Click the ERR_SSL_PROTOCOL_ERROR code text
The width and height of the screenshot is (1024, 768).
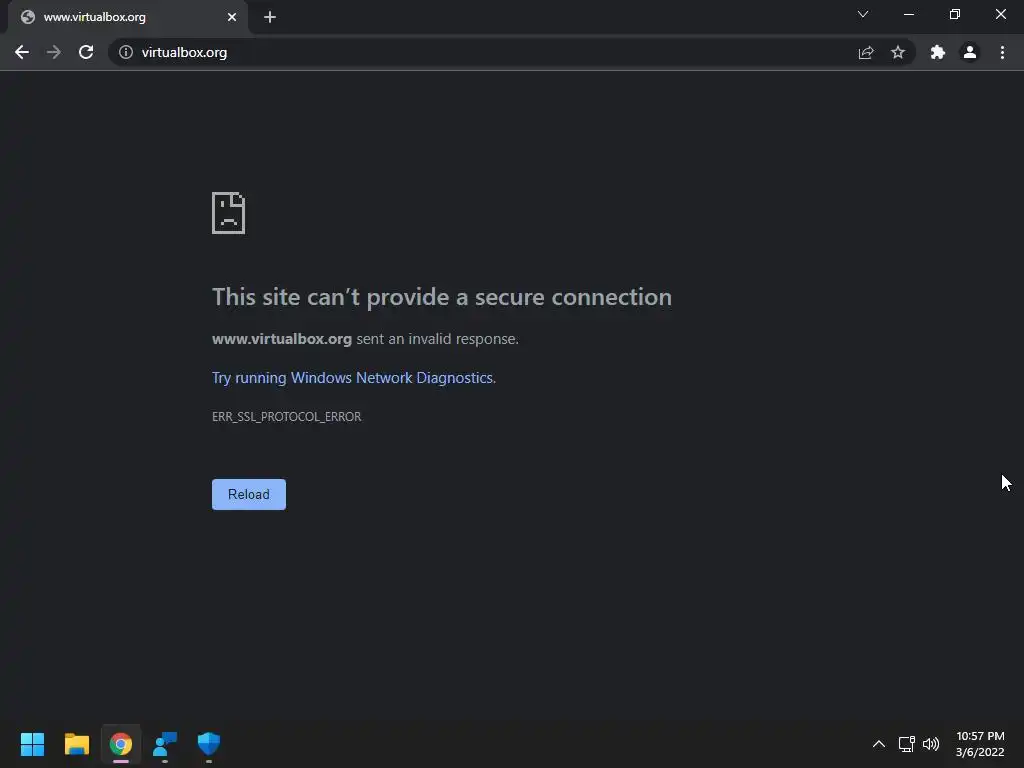tap(287, 417)
